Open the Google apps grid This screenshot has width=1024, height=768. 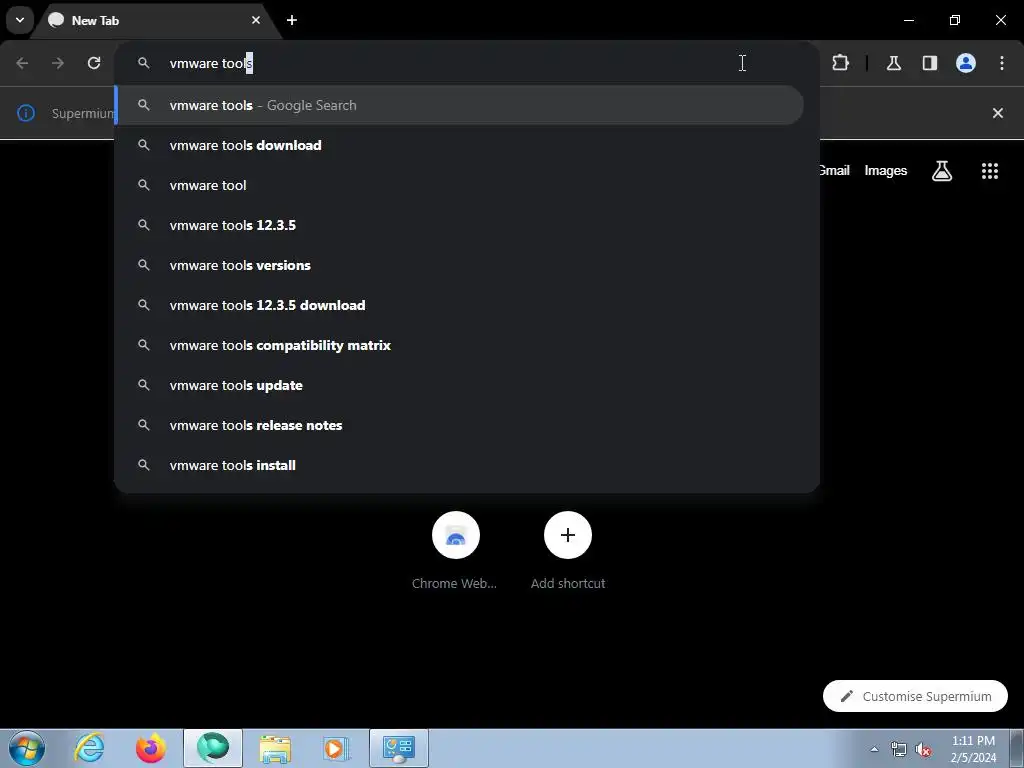[x=990, y=171]
